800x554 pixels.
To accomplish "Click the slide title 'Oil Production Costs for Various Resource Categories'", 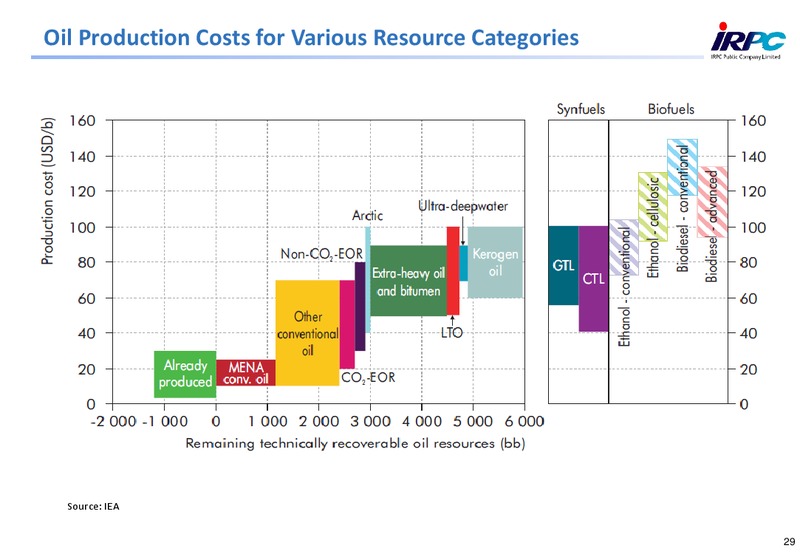I will point(311,38).
